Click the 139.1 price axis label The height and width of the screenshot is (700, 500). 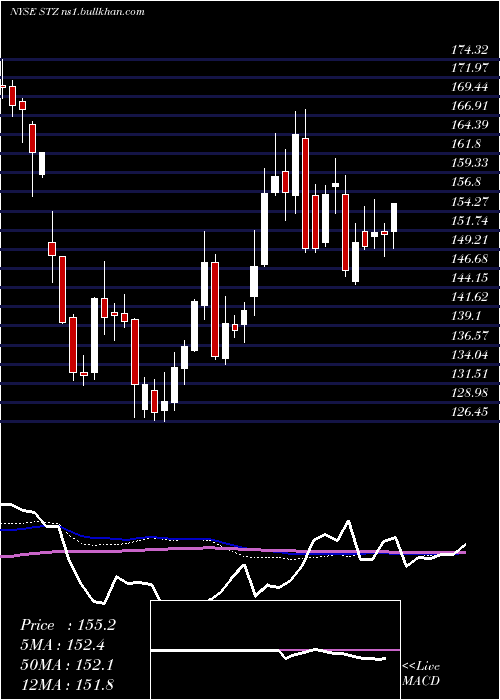pyautogui.click(x=466, y=316)
